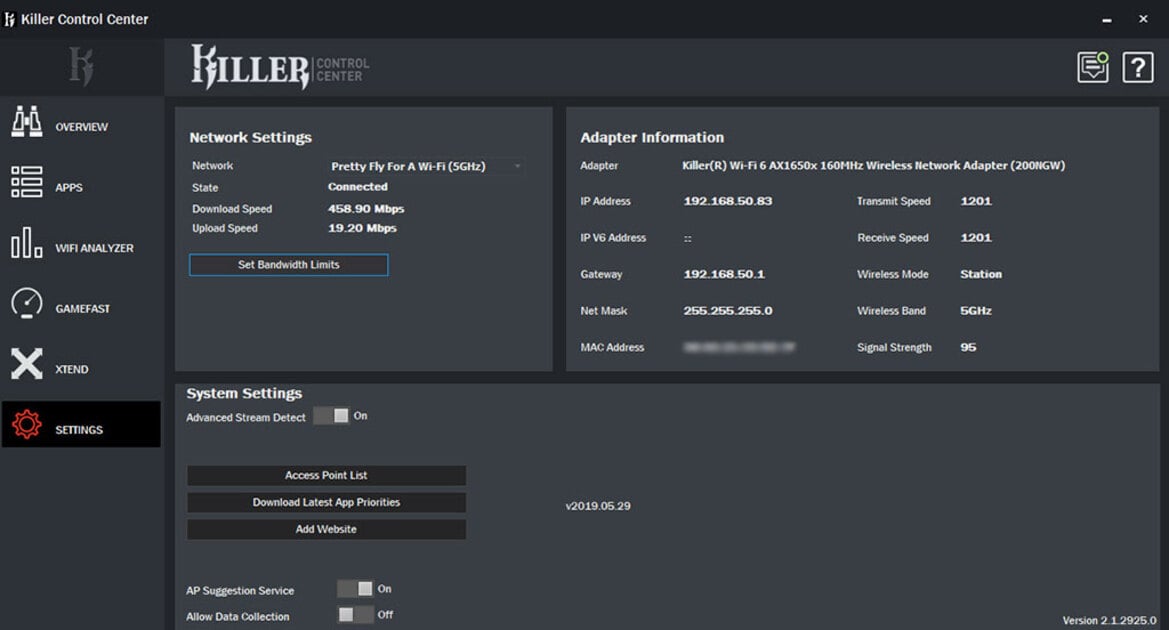1169x630 pixels.
Task: Click Download Latest App Priorities
Action: [x=327, y=503]
